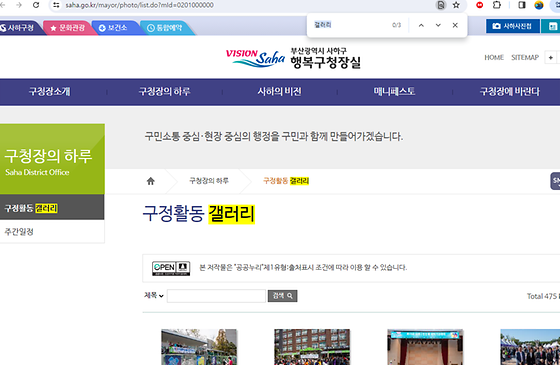Open the red extension icon in toolbar

(x=480, y=5)
